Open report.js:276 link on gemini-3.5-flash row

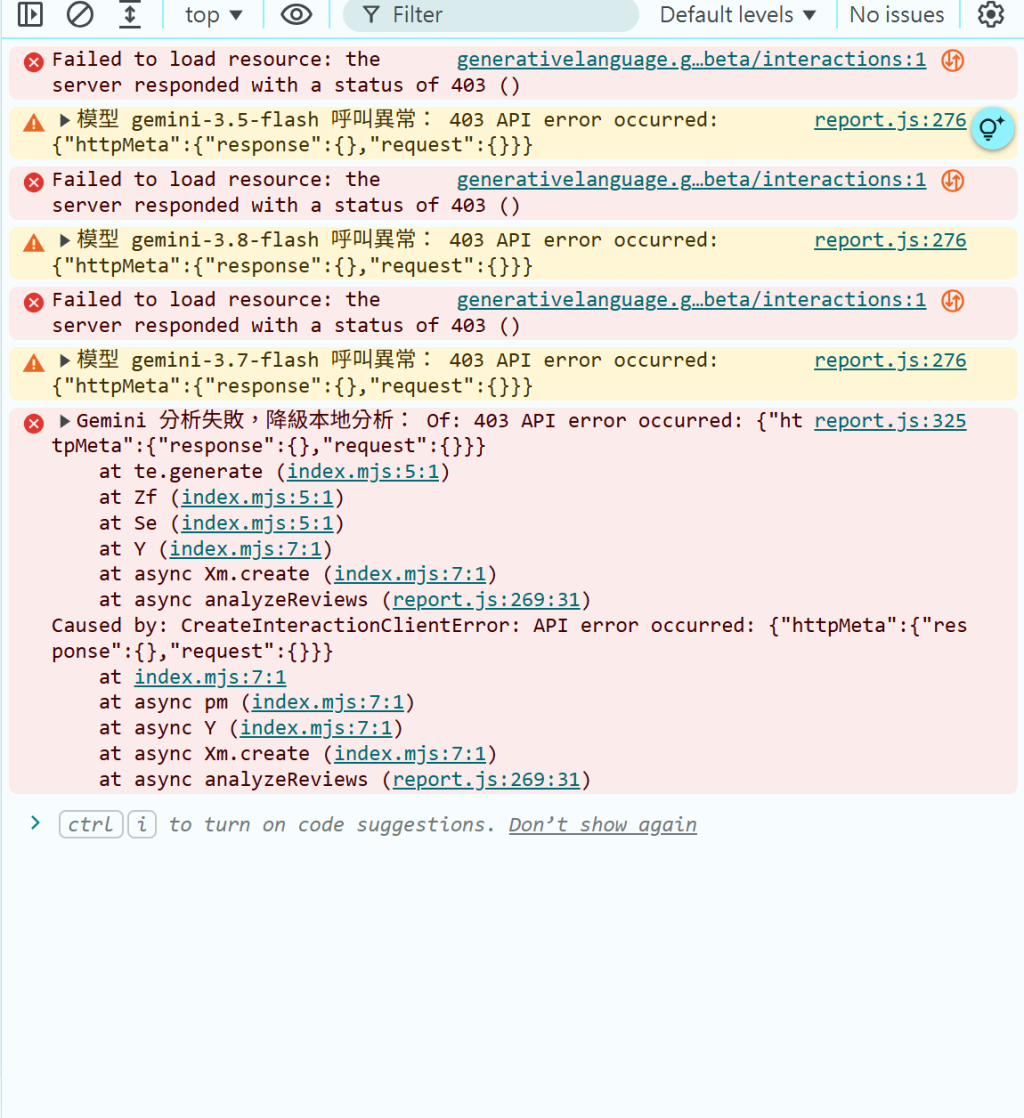[890, 120]
